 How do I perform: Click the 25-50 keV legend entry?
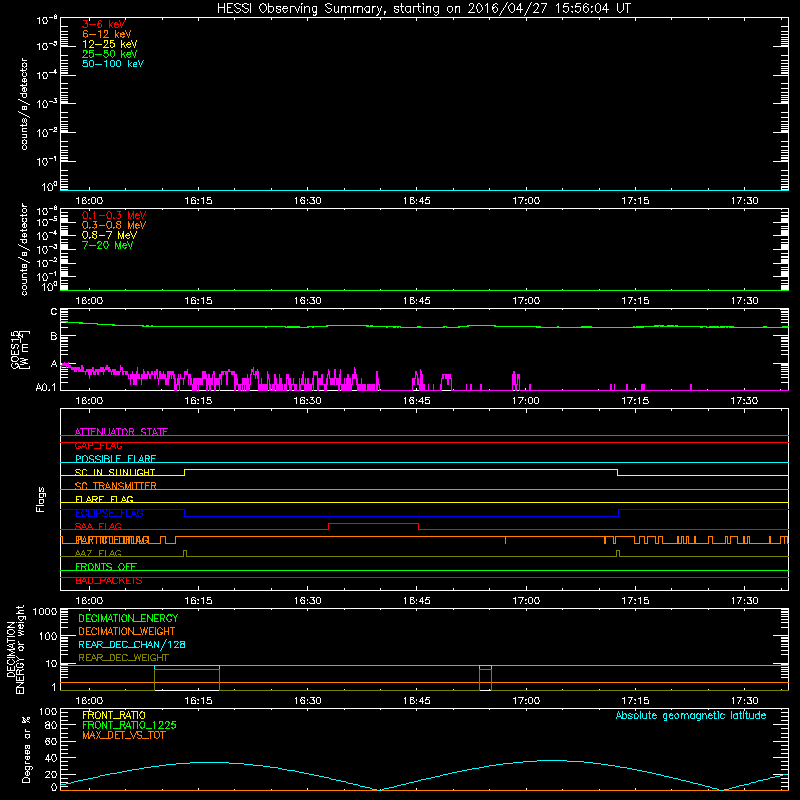(x=109, y=54)
